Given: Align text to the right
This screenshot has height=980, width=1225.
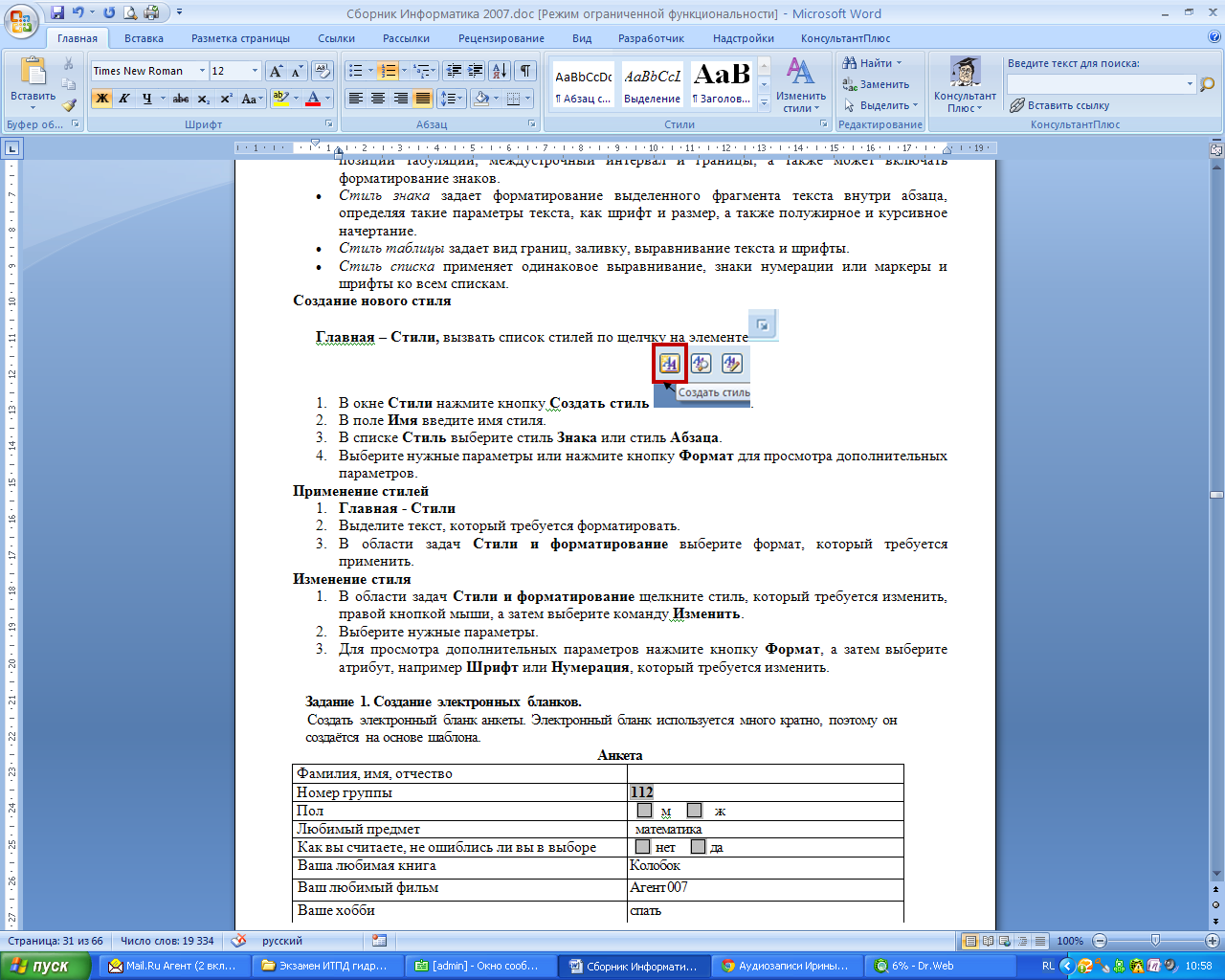Looking at the screenshot, I should click(x=400, y=99).
